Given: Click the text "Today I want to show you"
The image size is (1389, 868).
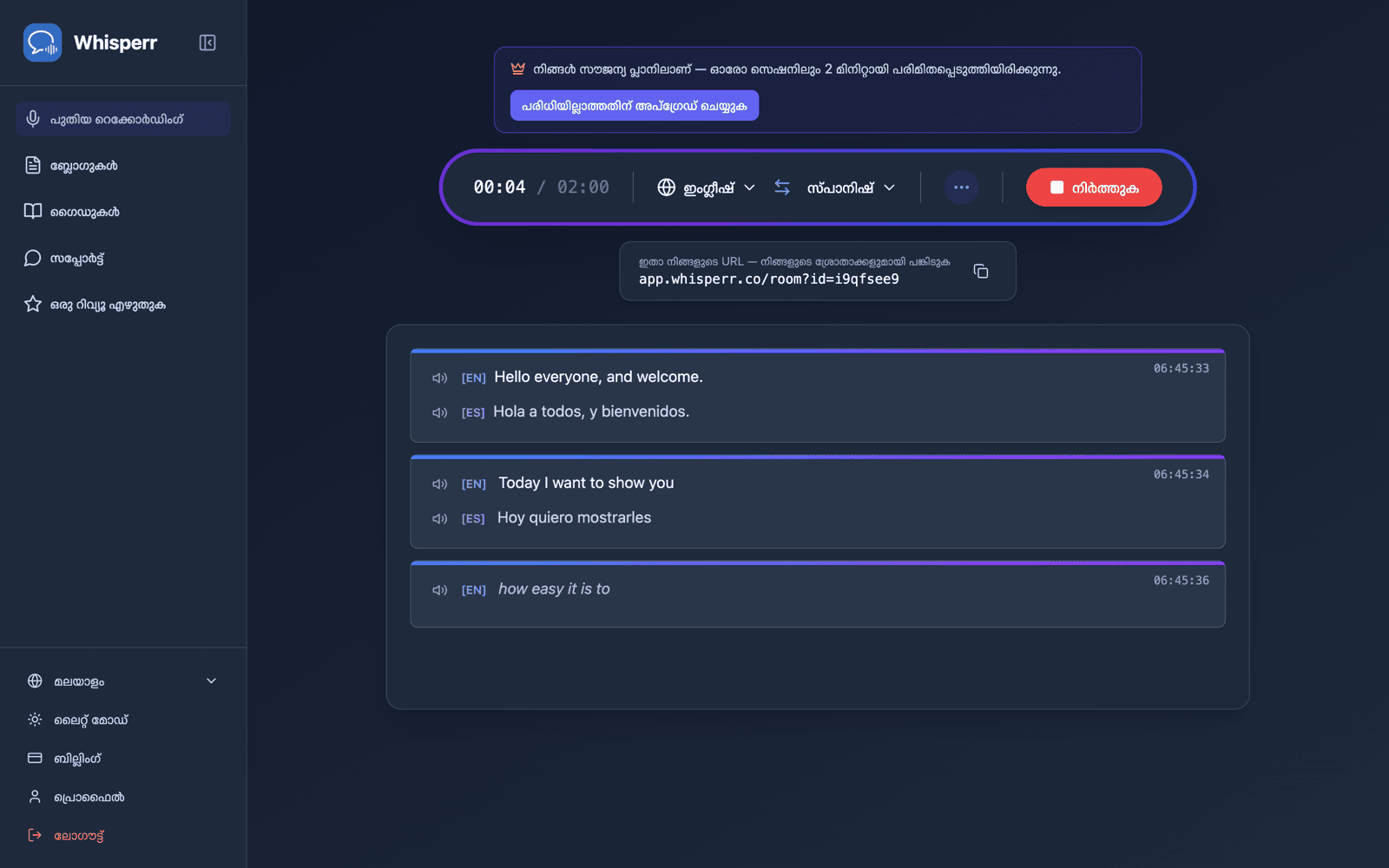Looking at the screenshot, I should tap(586, 483).
